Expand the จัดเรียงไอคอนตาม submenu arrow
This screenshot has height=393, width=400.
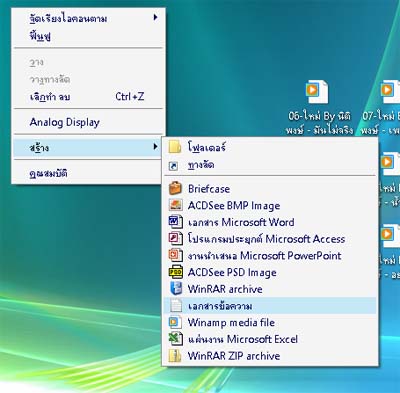coord(155,17)
